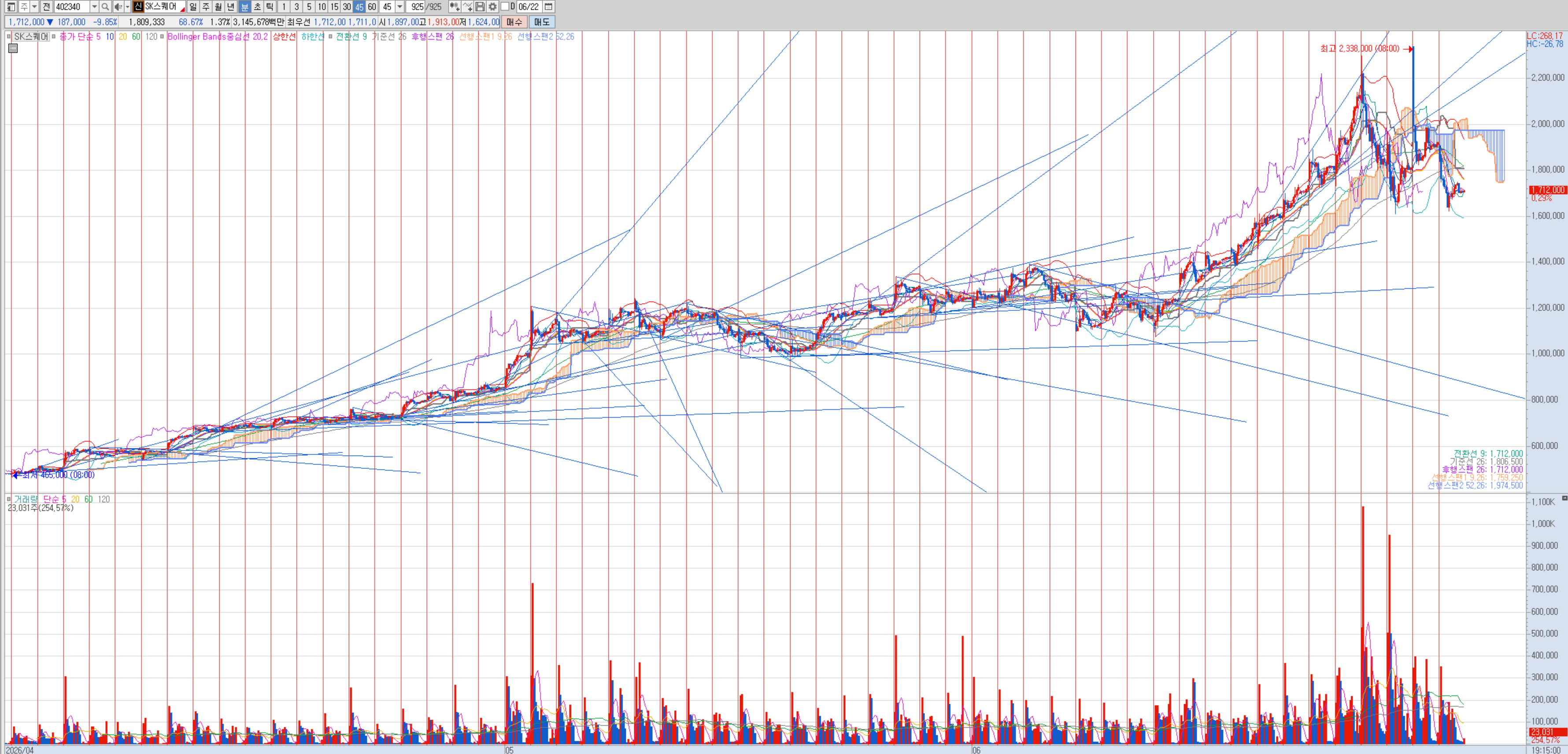Click the add-line crosshair chart icon

click(x=467, y=7)
